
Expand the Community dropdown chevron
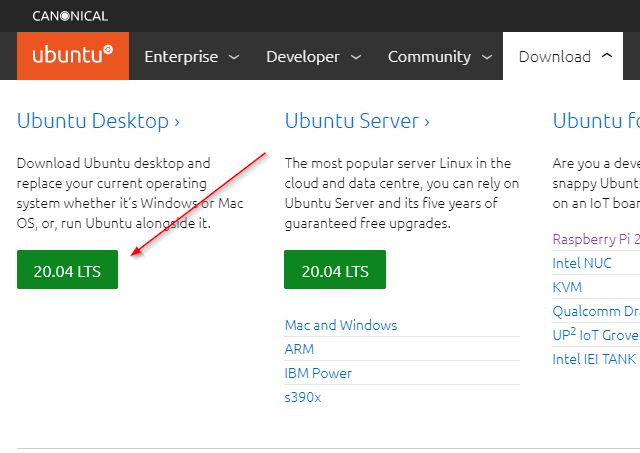point(487,57)
